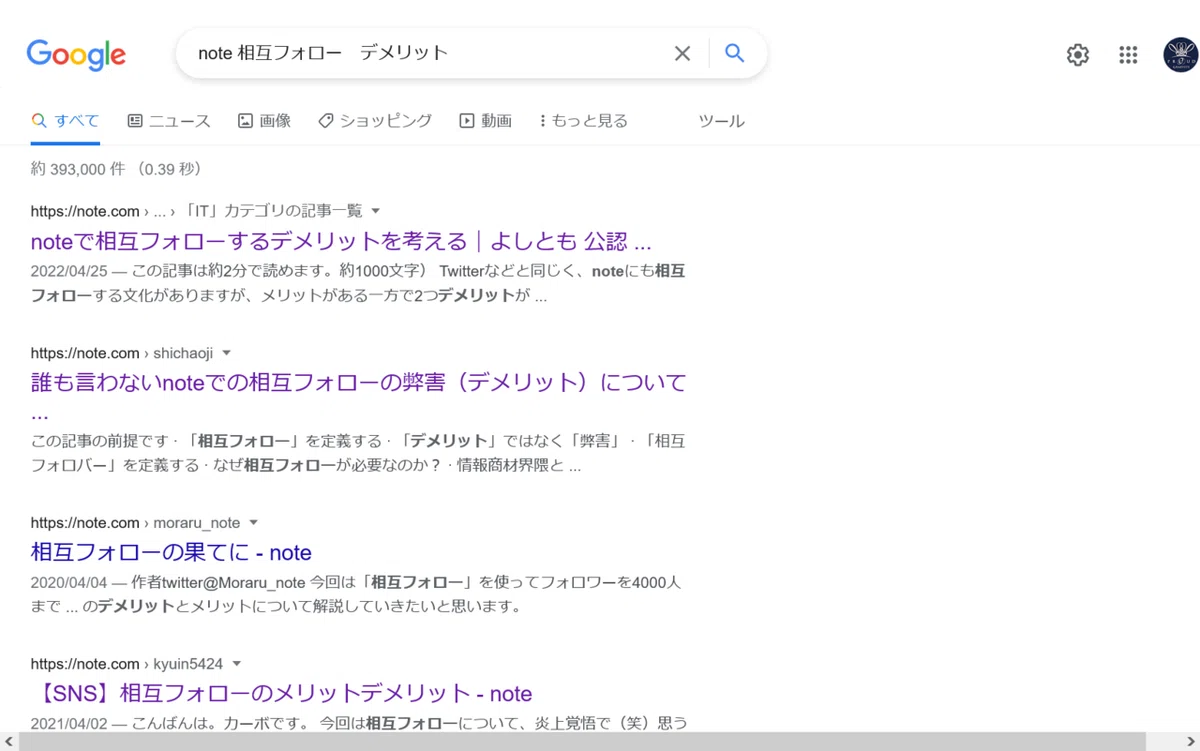Click the URL breadcrumb ending in 「IT」カテゴリの記事一覧
Screen dimensions: 1200x751
(197, 211)
